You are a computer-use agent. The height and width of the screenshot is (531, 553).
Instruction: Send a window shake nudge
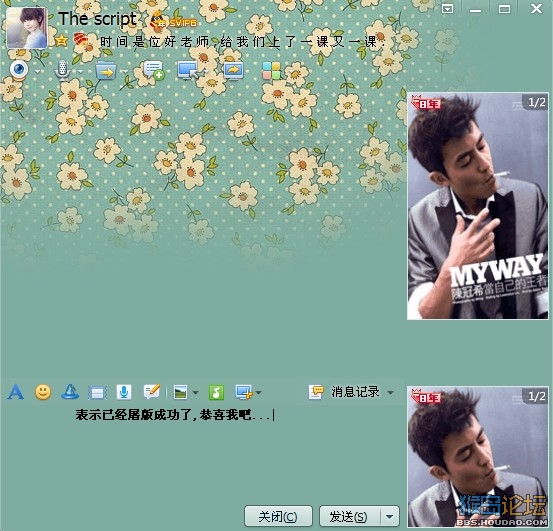[x=97, y=392]
